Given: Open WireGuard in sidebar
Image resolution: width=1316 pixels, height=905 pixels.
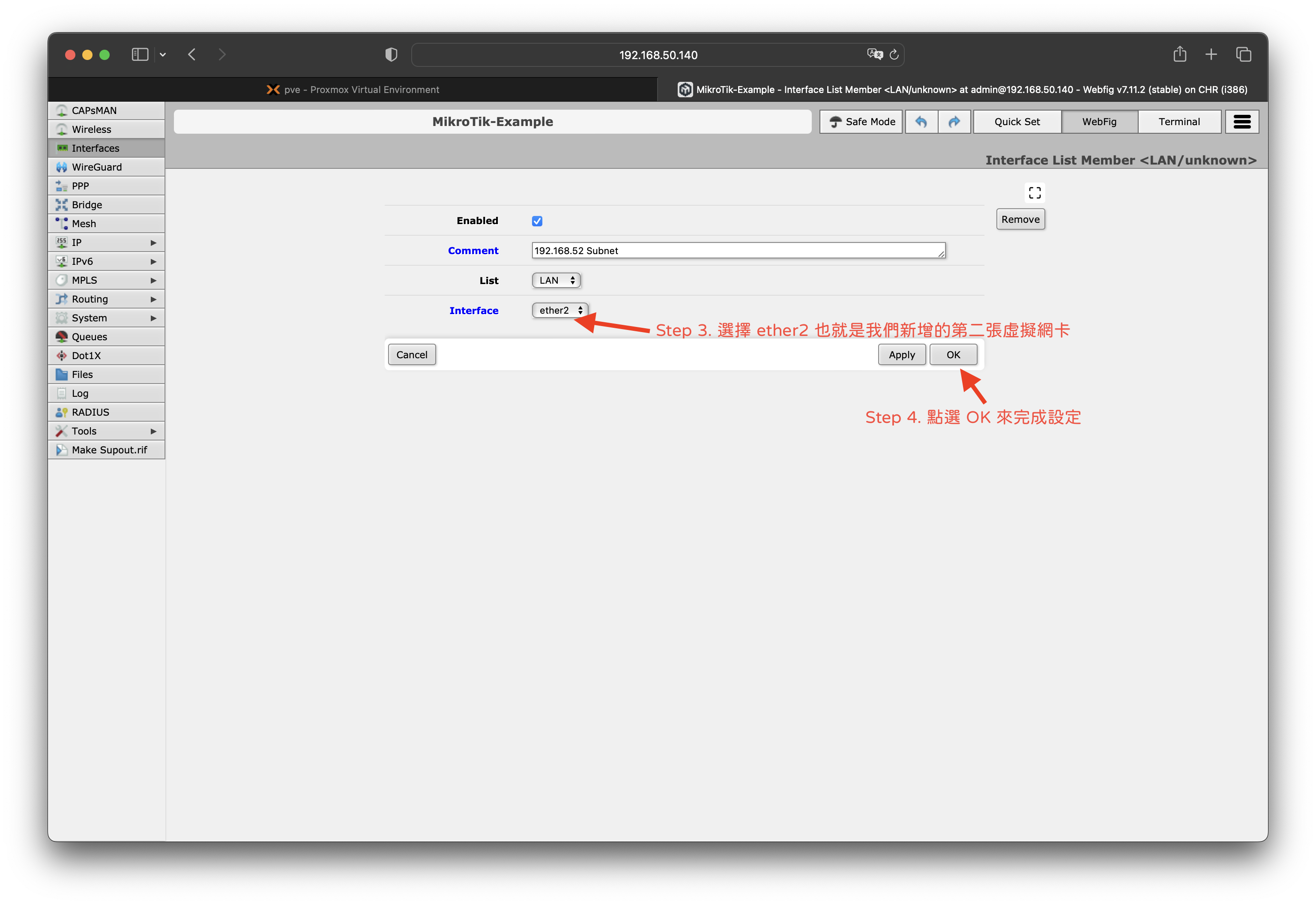Looking at the screenshot, I should (96, 167).
